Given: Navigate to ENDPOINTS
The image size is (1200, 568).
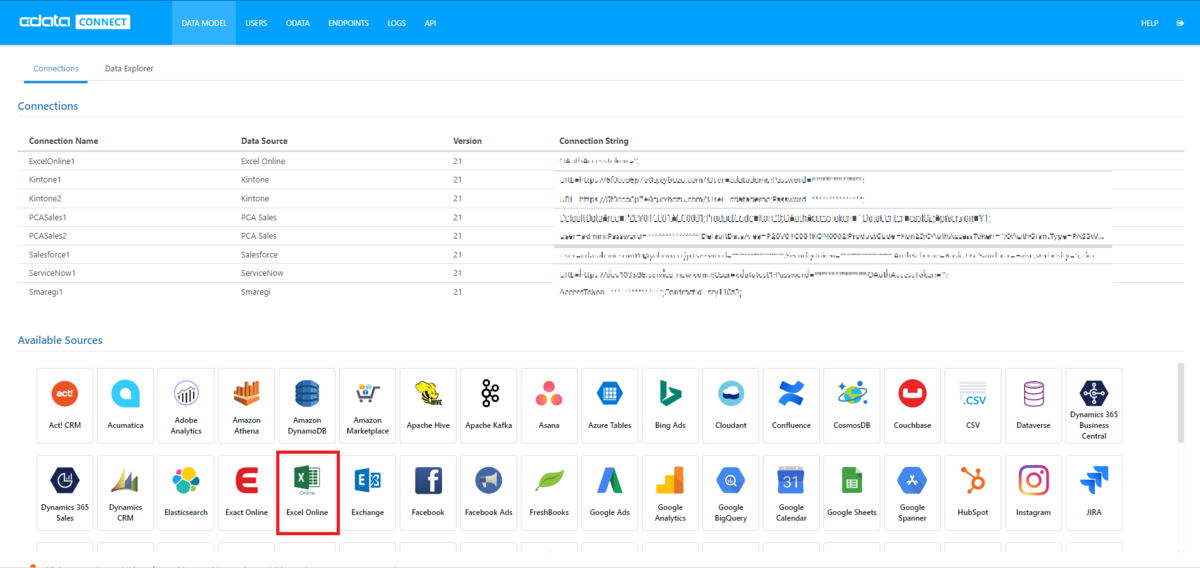Looking at the screenshot, I should [348, 22].
